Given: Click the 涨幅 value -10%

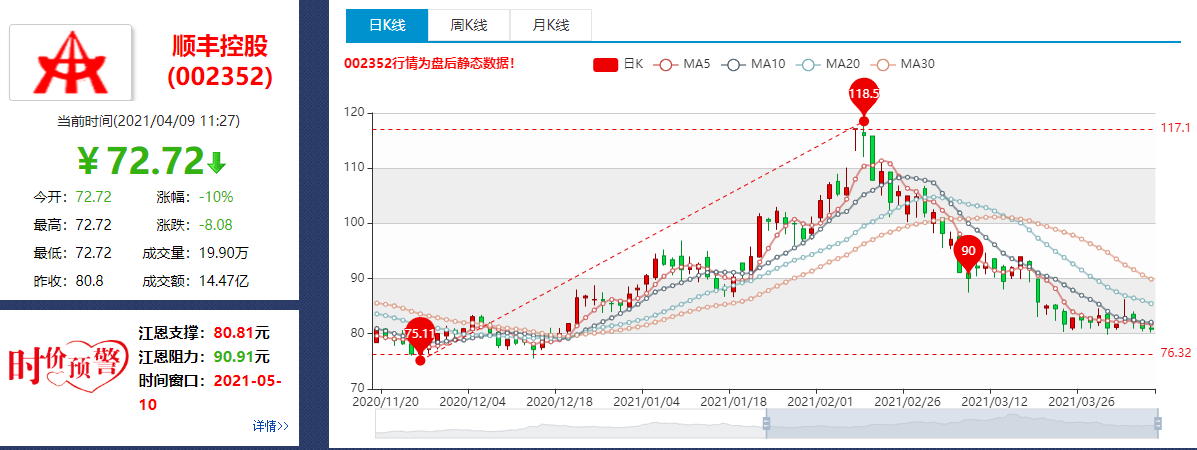Looking at the screenshot, I should [216, 197].
